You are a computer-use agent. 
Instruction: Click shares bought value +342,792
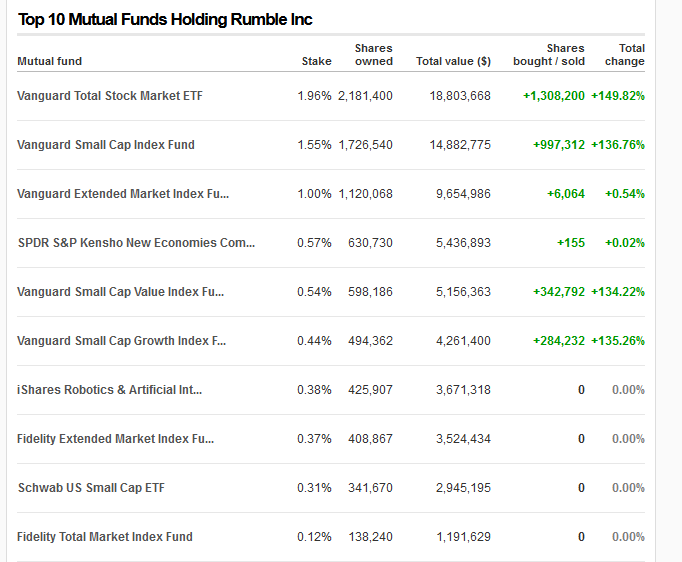(x=559, y=292)
